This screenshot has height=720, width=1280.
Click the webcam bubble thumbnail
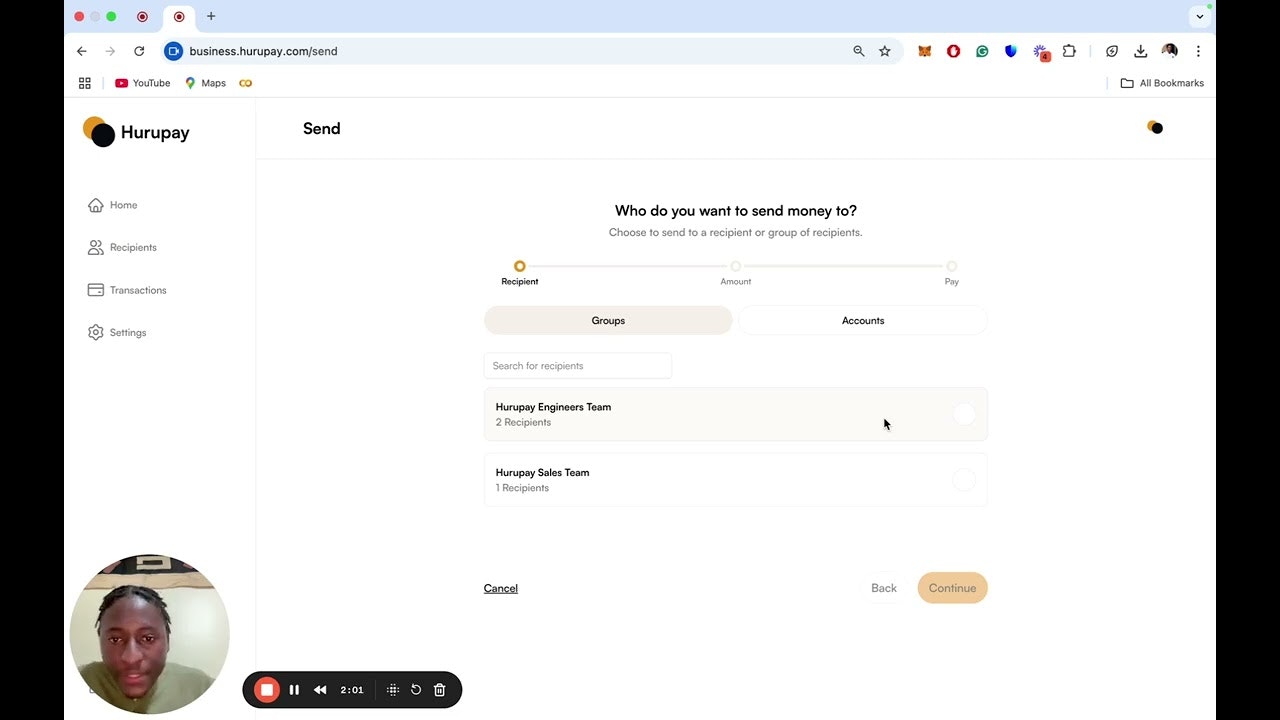pyautogui.click(x=150, y=634)
